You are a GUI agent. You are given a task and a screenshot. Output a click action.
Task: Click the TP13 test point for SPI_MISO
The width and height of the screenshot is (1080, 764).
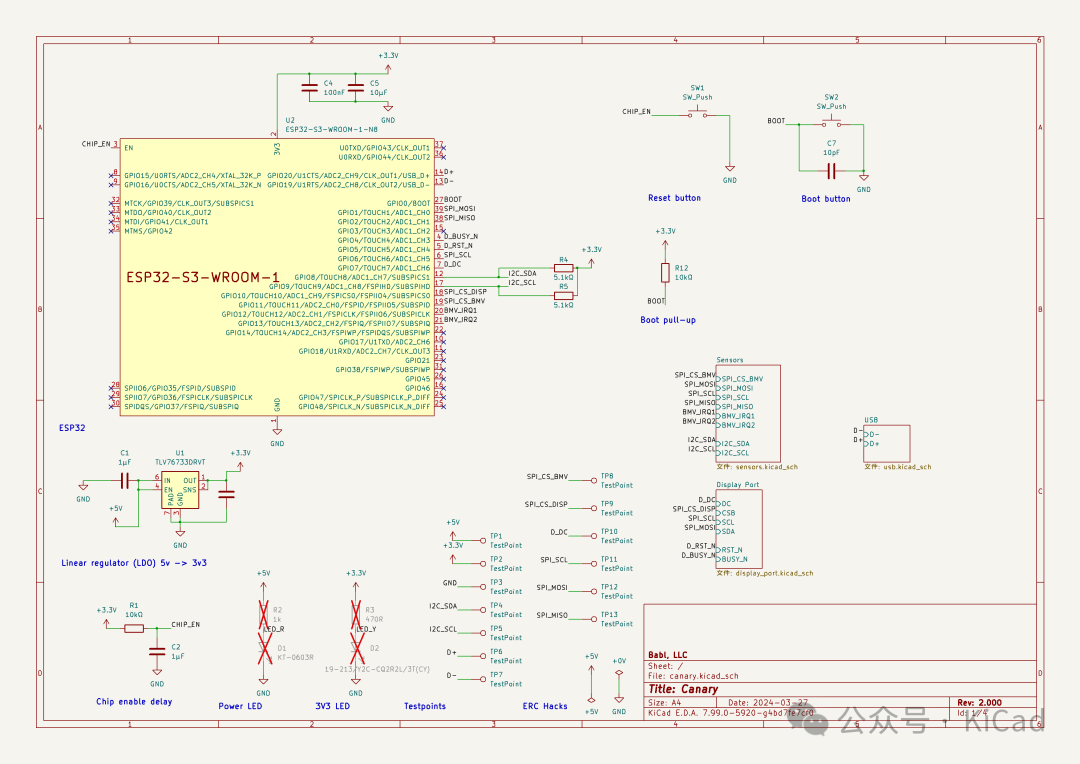click(x=594, y=619)
